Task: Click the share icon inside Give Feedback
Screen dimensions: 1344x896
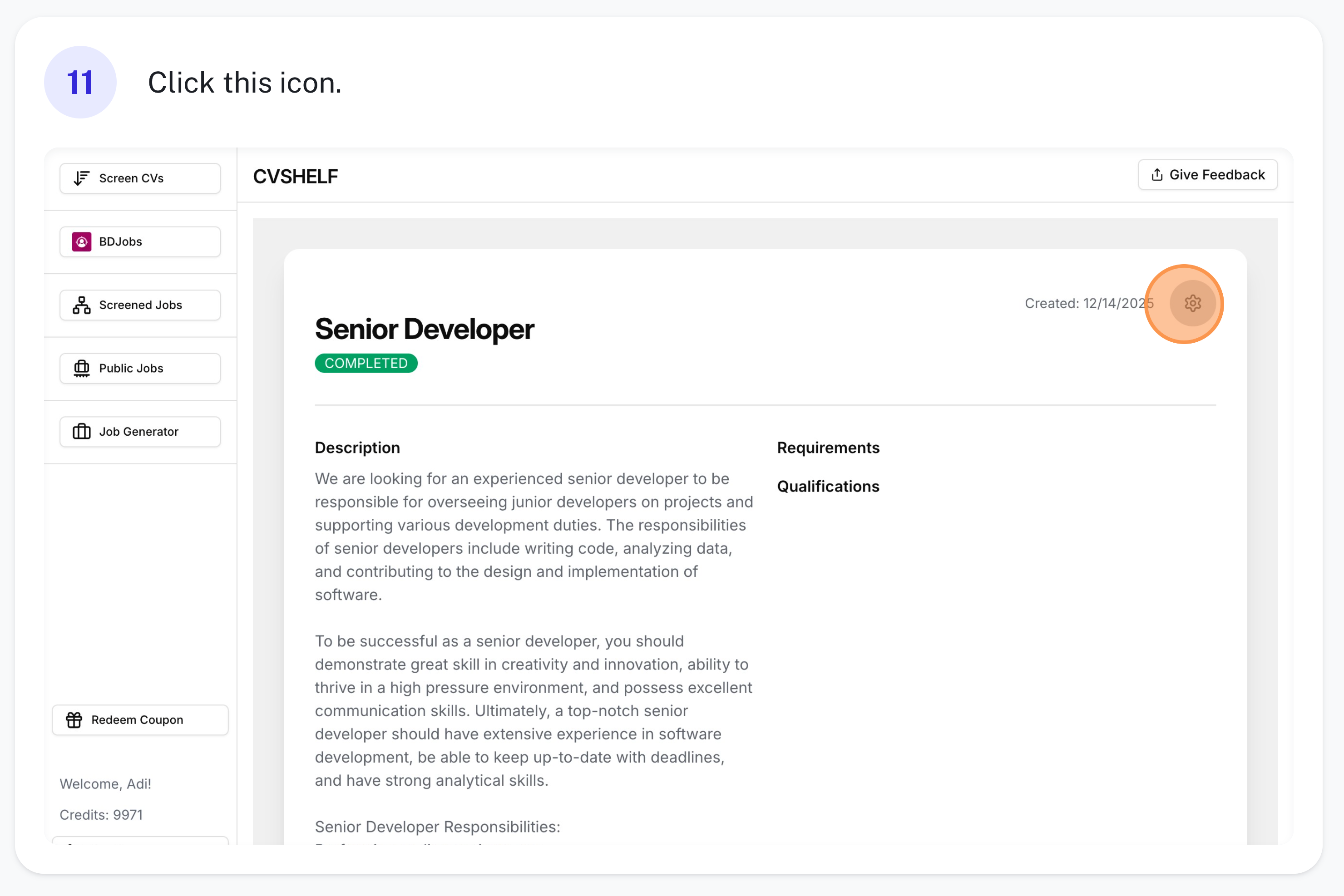Action: tap(1158, 175)
